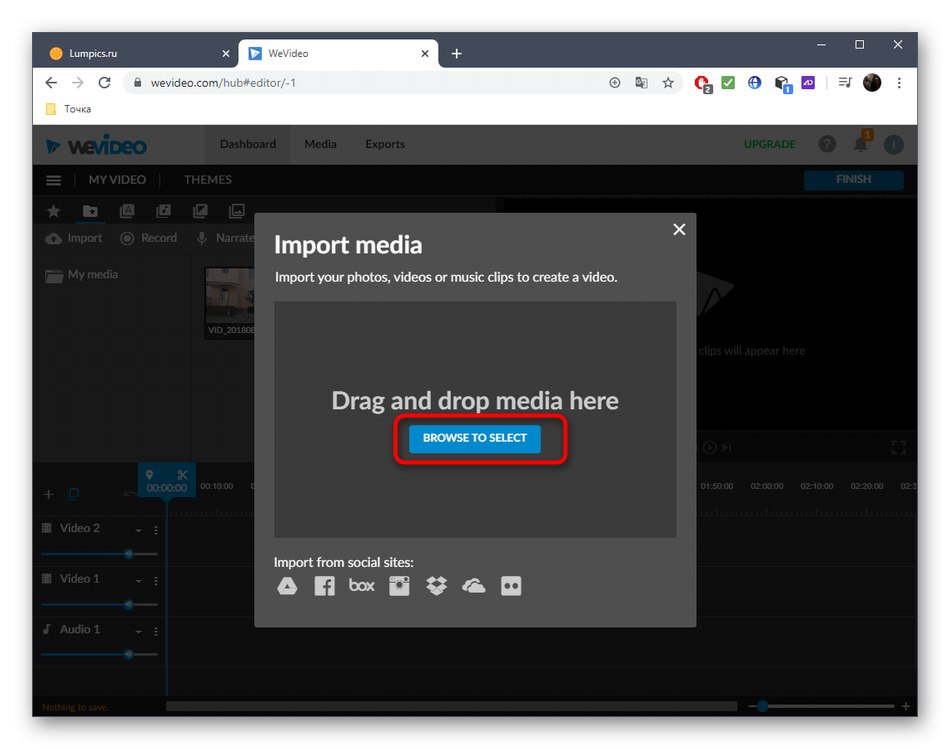Click the WeVideo logo
Viewport: 950px width, 749px height.
96,146
